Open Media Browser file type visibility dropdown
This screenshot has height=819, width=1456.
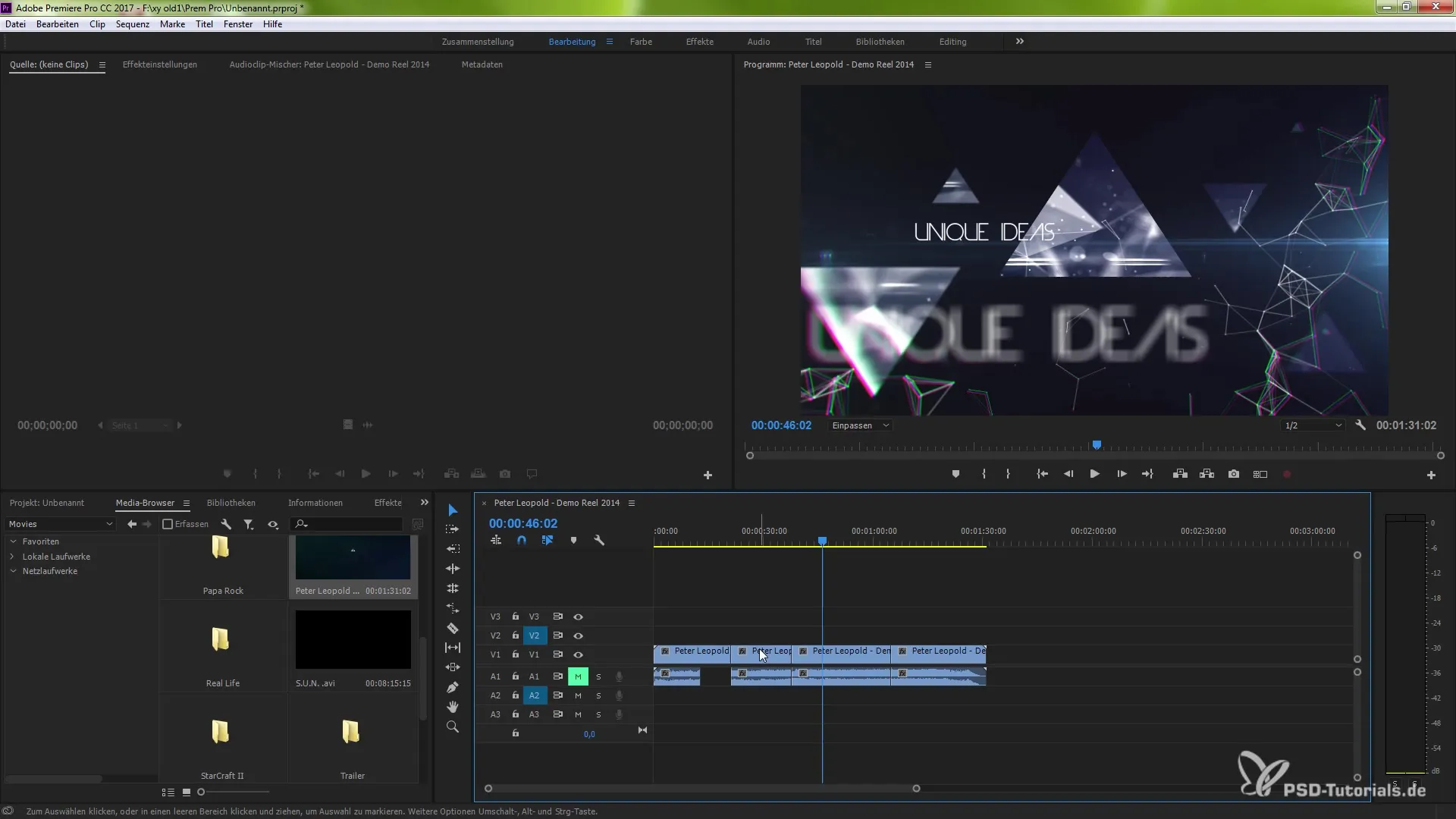point(273,524)
